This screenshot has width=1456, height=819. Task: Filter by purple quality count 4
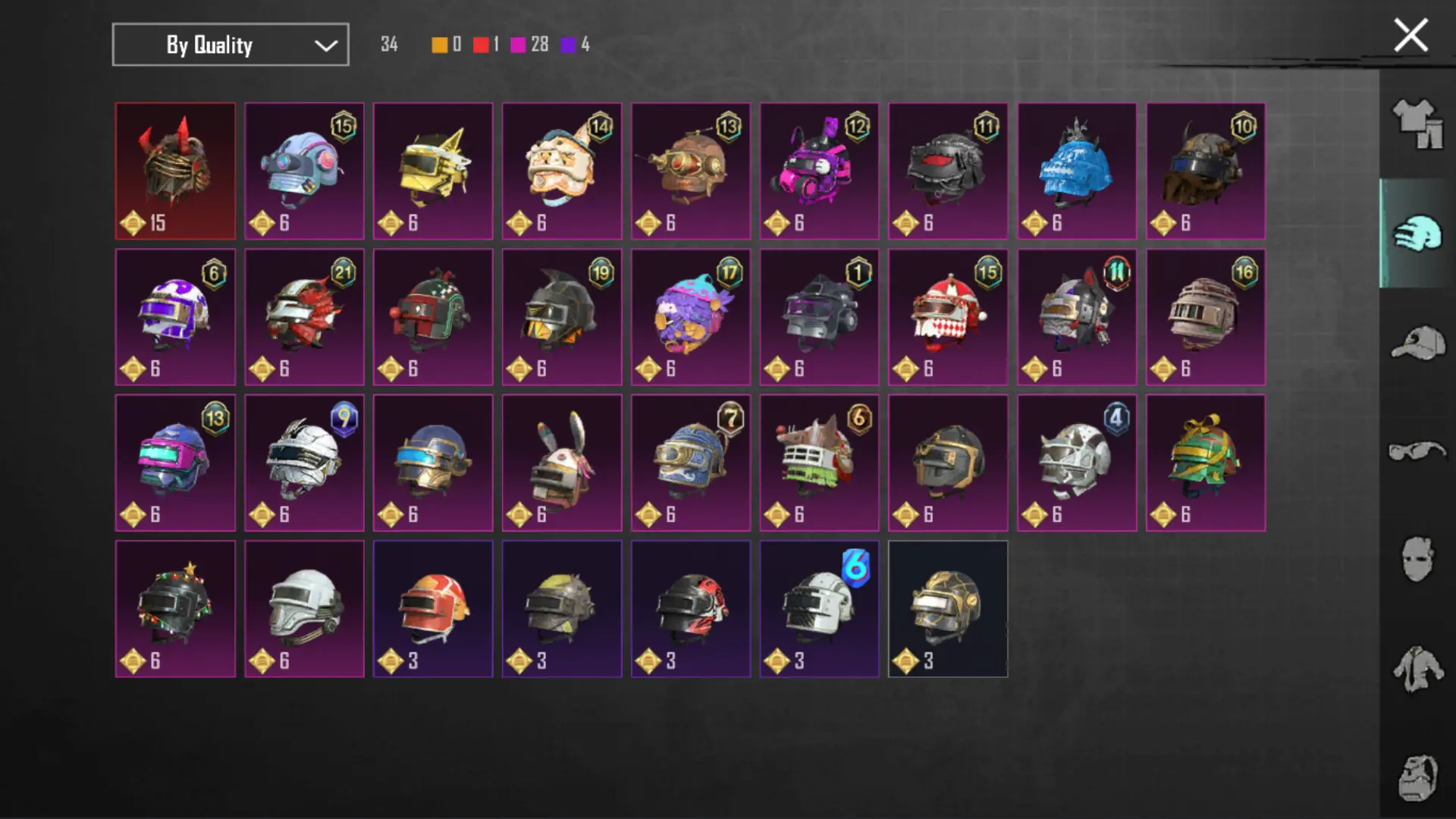(x=576, y=45)
